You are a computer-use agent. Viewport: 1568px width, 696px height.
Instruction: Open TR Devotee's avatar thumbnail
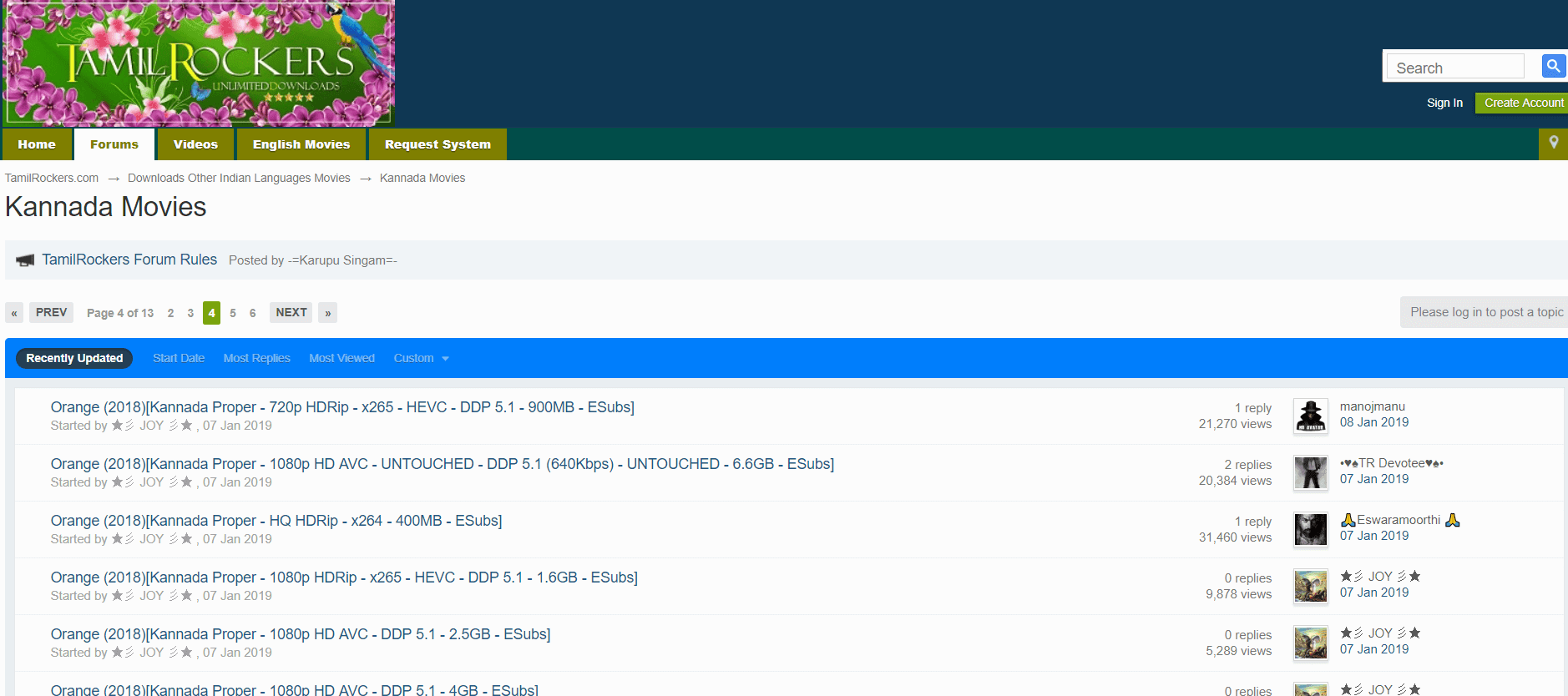[x=1310, y=472]
